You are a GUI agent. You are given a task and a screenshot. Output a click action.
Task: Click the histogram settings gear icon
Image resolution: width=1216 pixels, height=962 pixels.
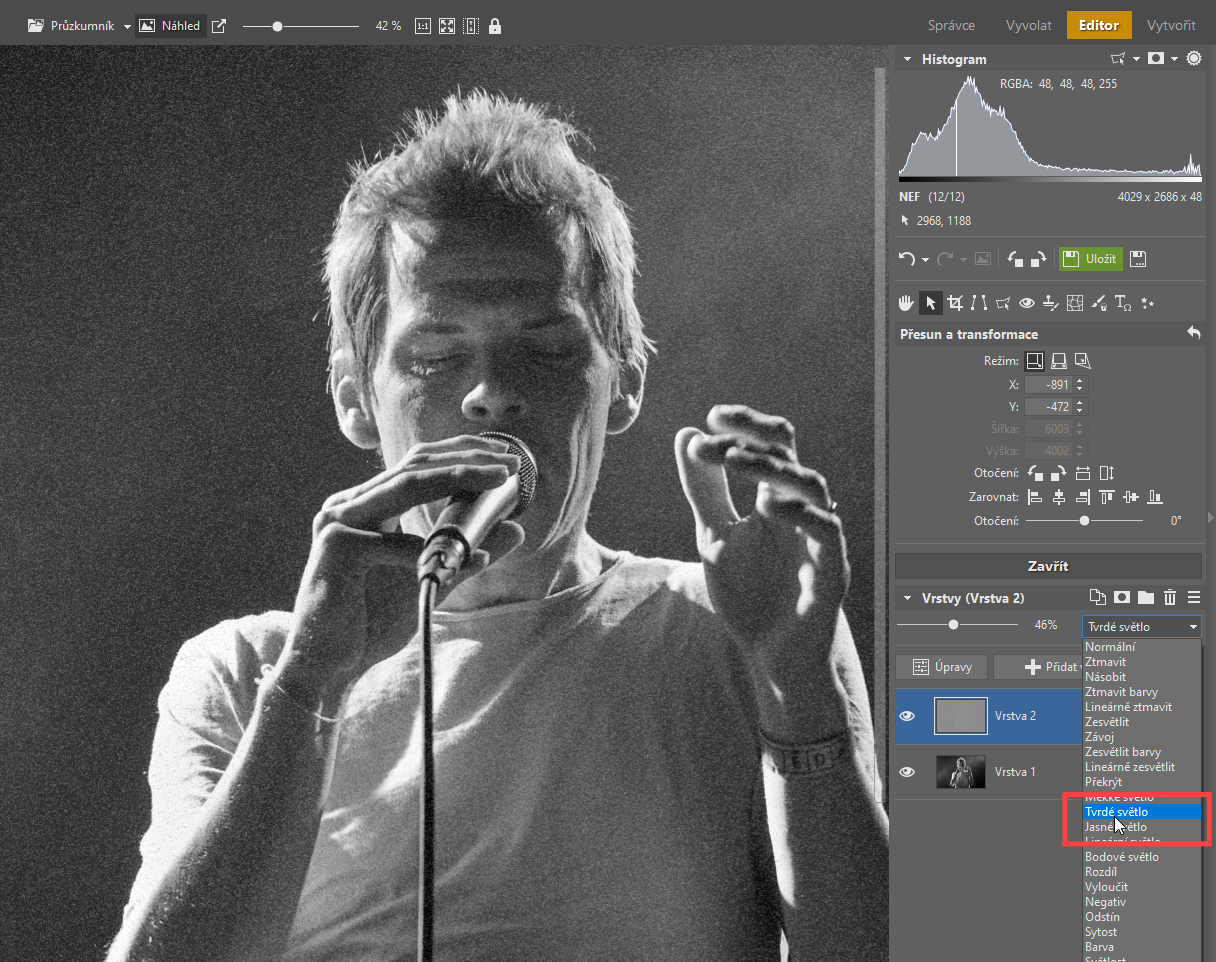tap(1194, 59)
